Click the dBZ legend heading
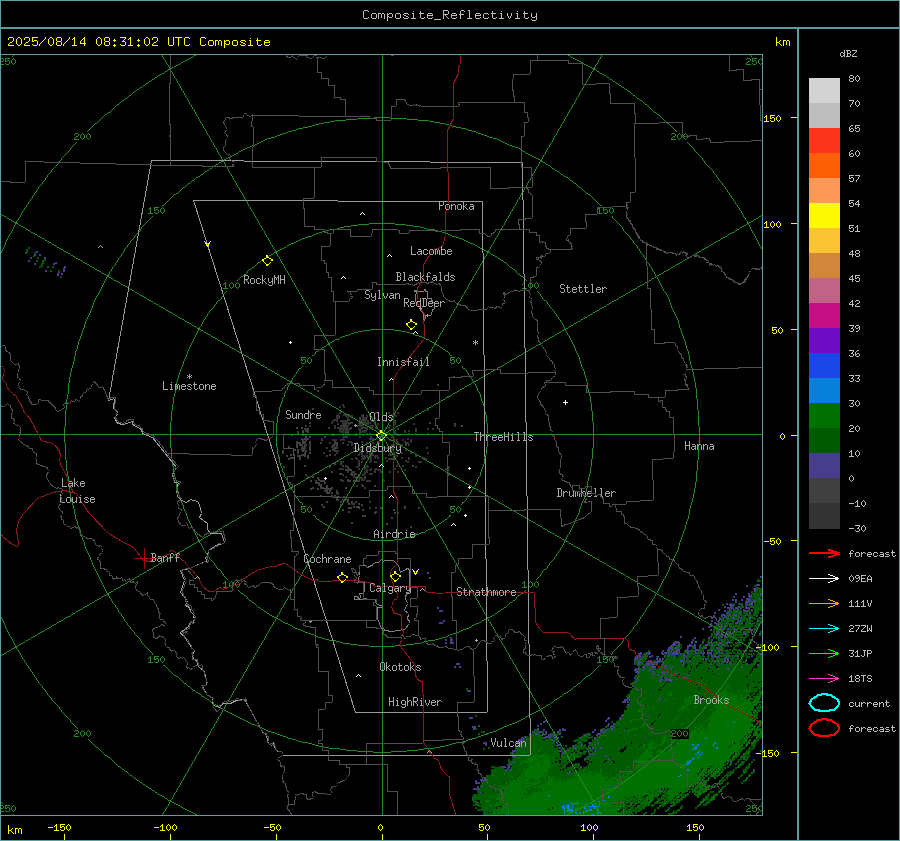This screenshot has height=841, width=900. point(848,53)
